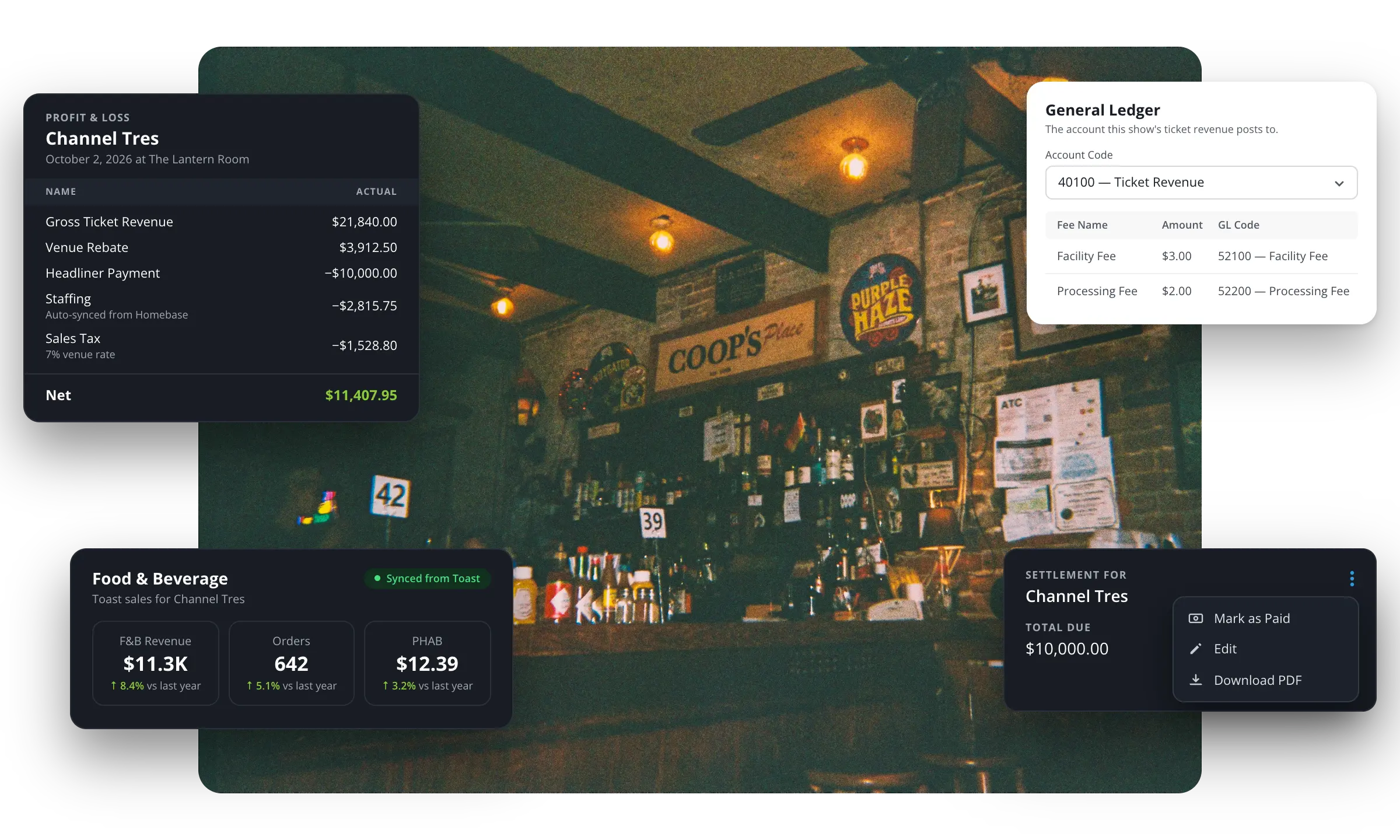Screen dimensions: 1400x840
Task: Click the Sales Tax line item
Action: [x=221, y=345]
